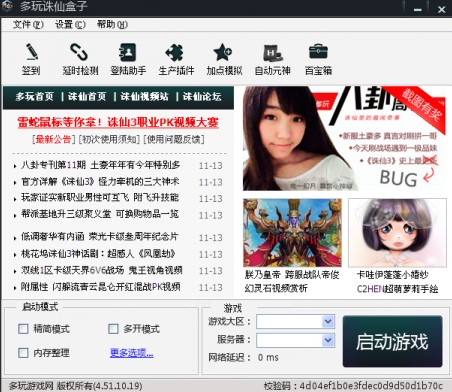The image size is (452, 392).
Task: Open the 文件(F) menu
Action: tap(28, 25)
